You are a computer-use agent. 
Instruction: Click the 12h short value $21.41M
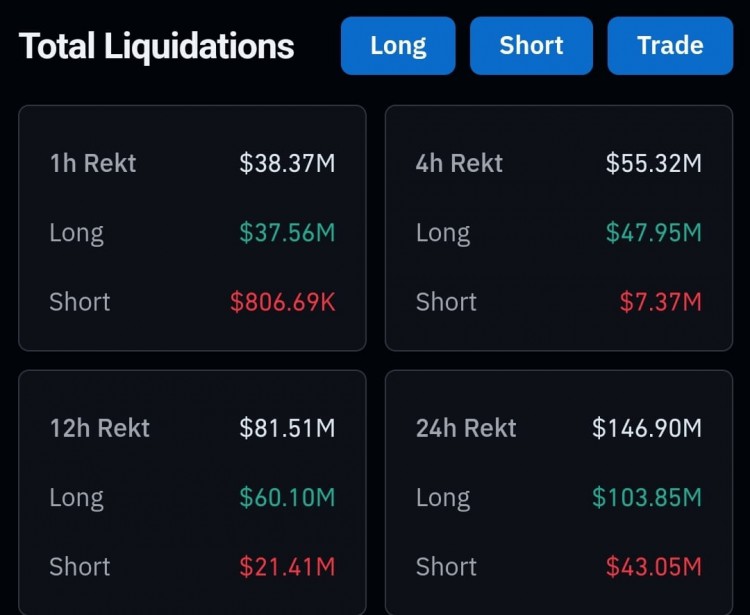point(287,567)
